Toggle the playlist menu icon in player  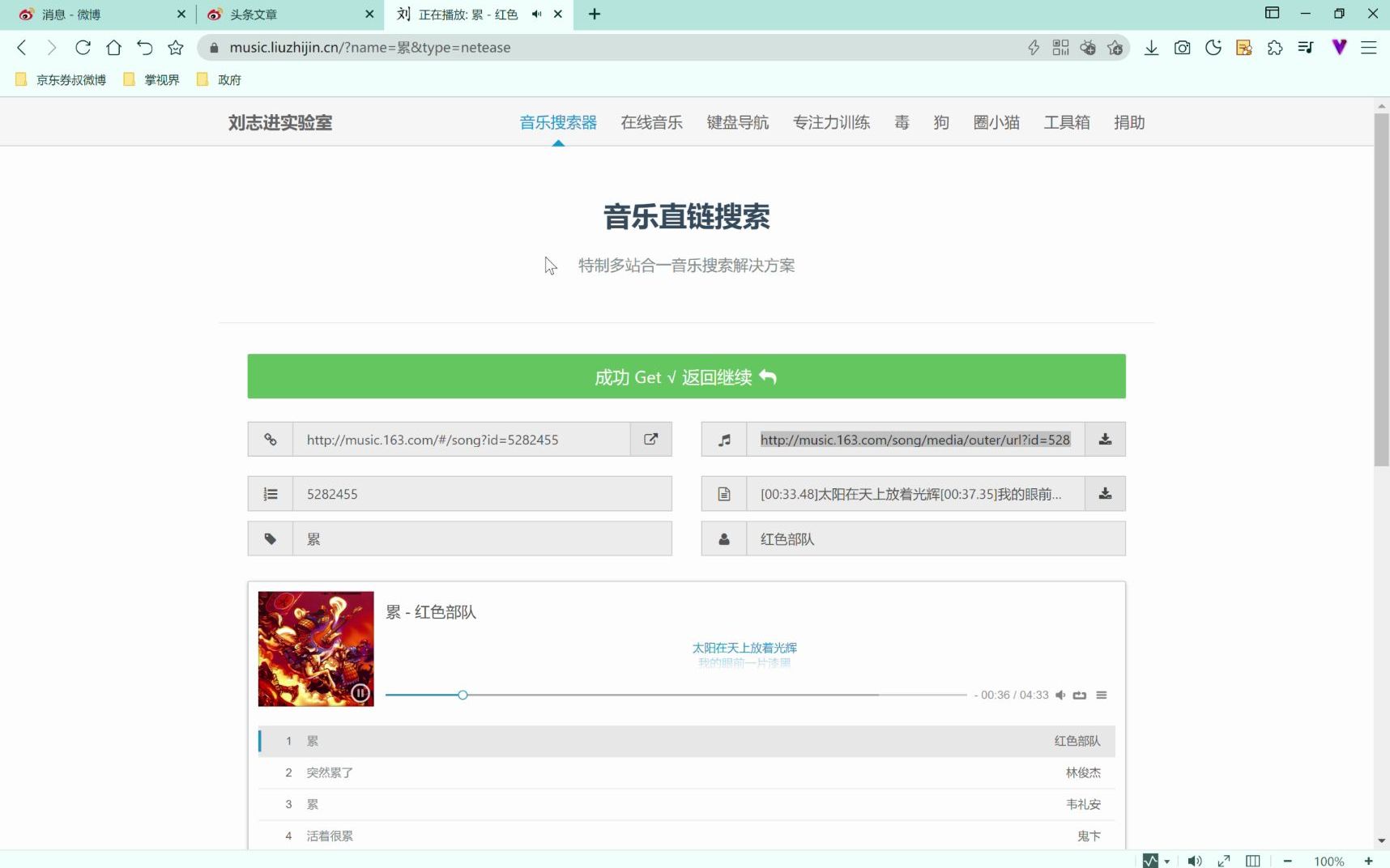click(x=1102, y=695)
